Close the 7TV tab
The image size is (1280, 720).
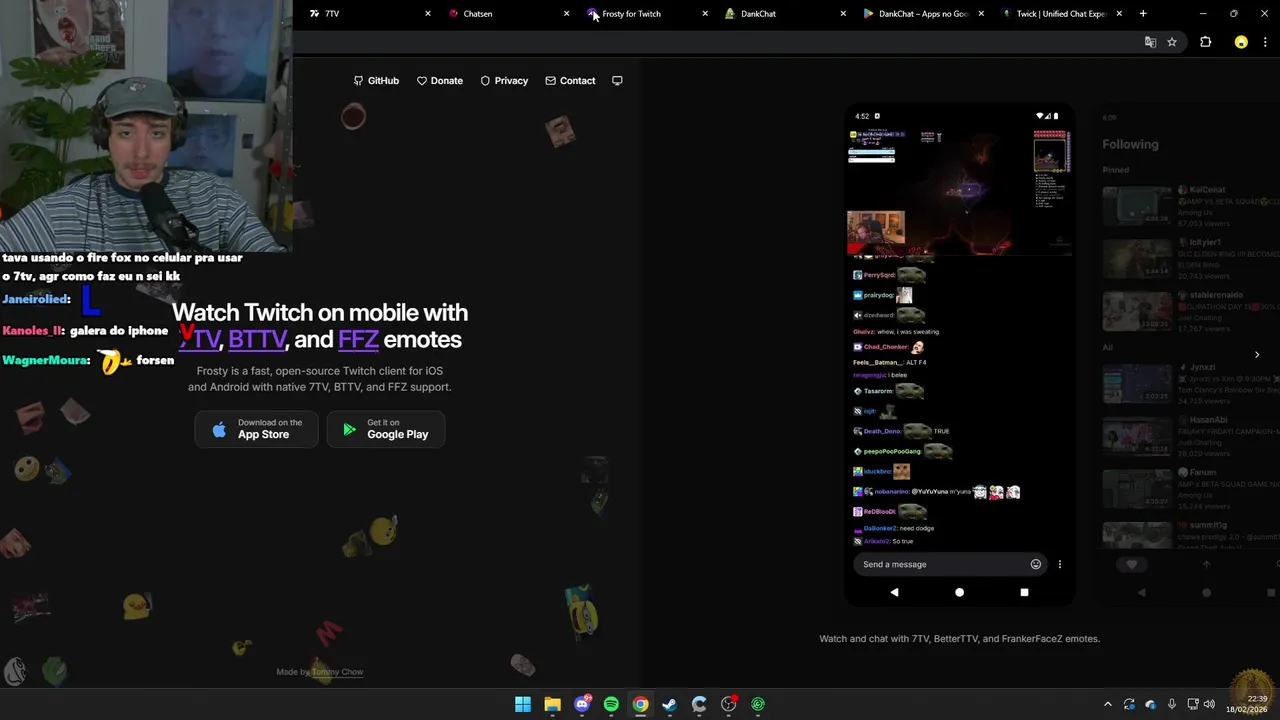click(x=428, y=14)
